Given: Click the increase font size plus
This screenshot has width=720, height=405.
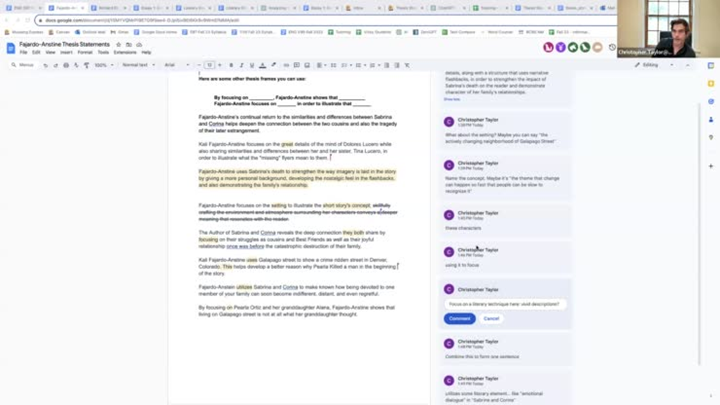Looking at the screenshot, I should click(x=221, y=65).
